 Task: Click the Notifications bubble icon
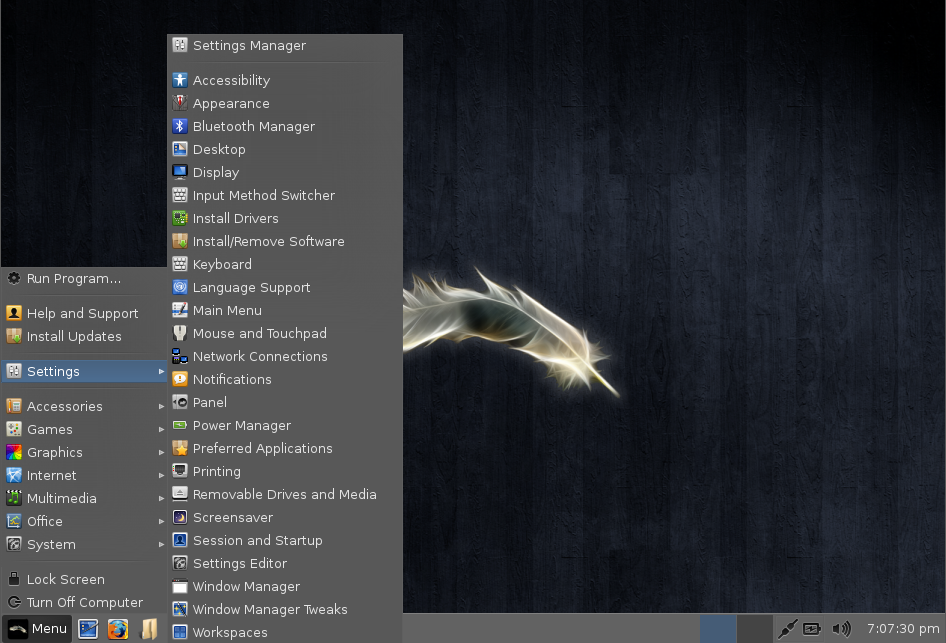180,379
